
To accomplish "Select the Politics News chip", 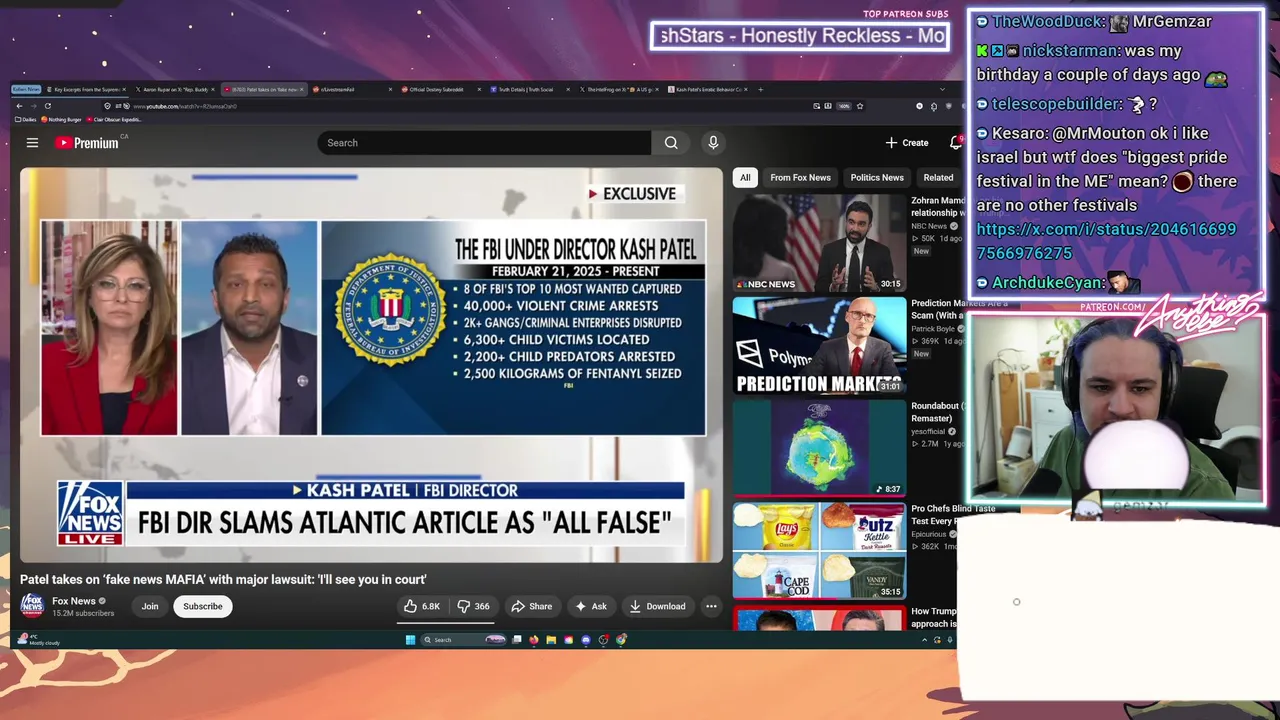I will pyautogui.click(x=877, y=178).
